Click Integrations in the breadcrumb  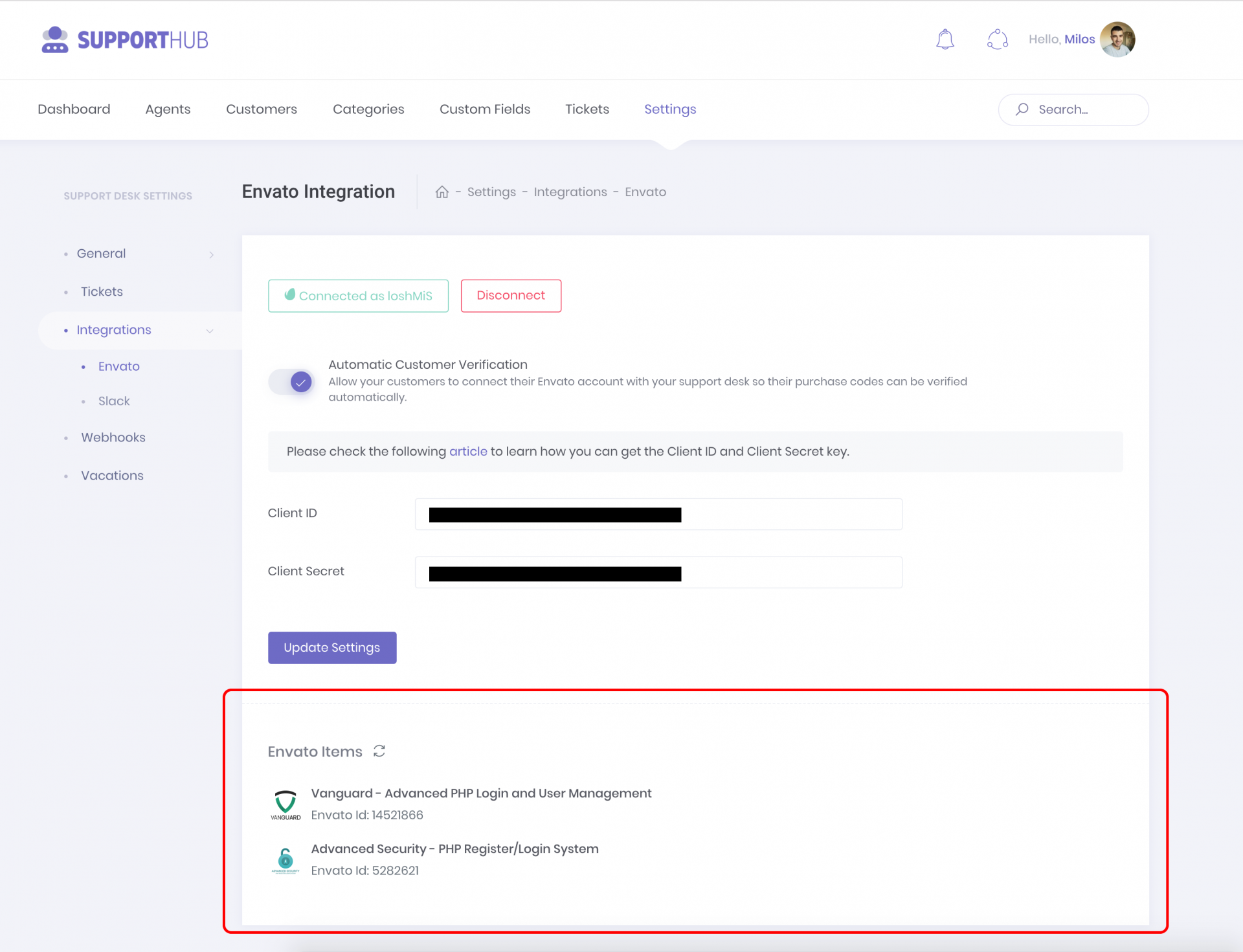tap(570, 192)
